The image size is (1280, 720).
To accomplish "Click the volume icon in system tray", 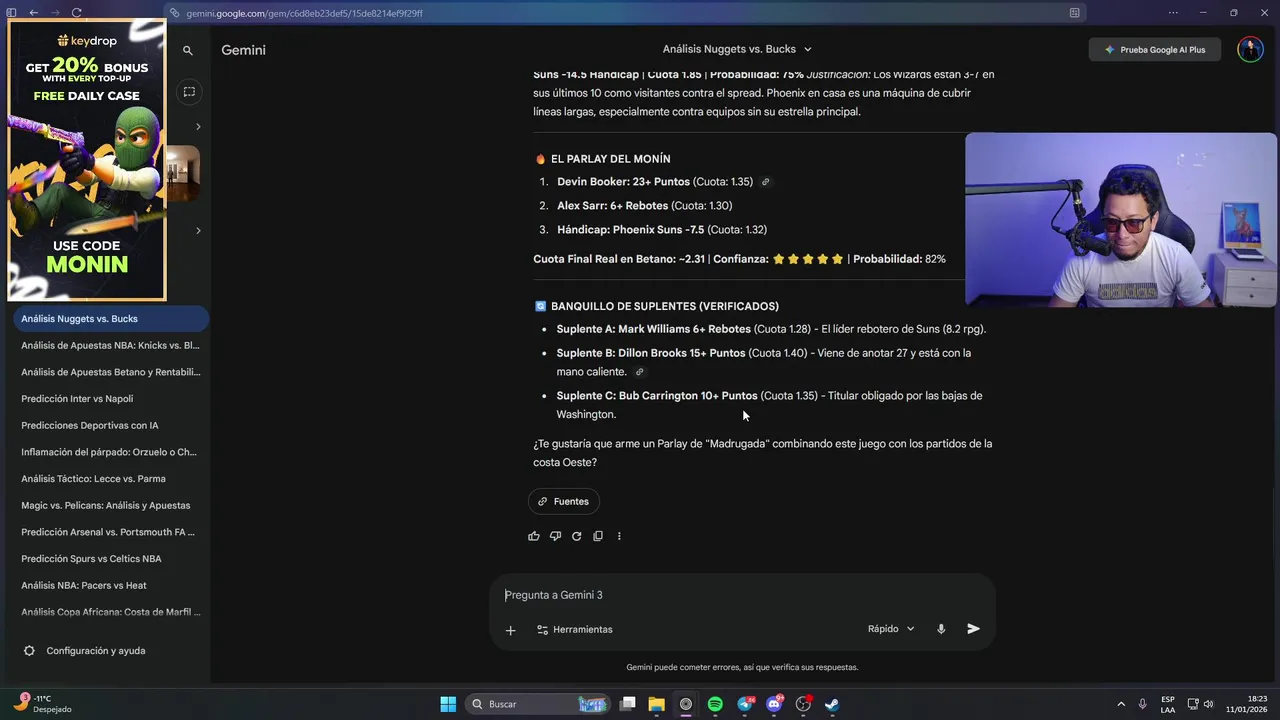I will [1209, 704].
